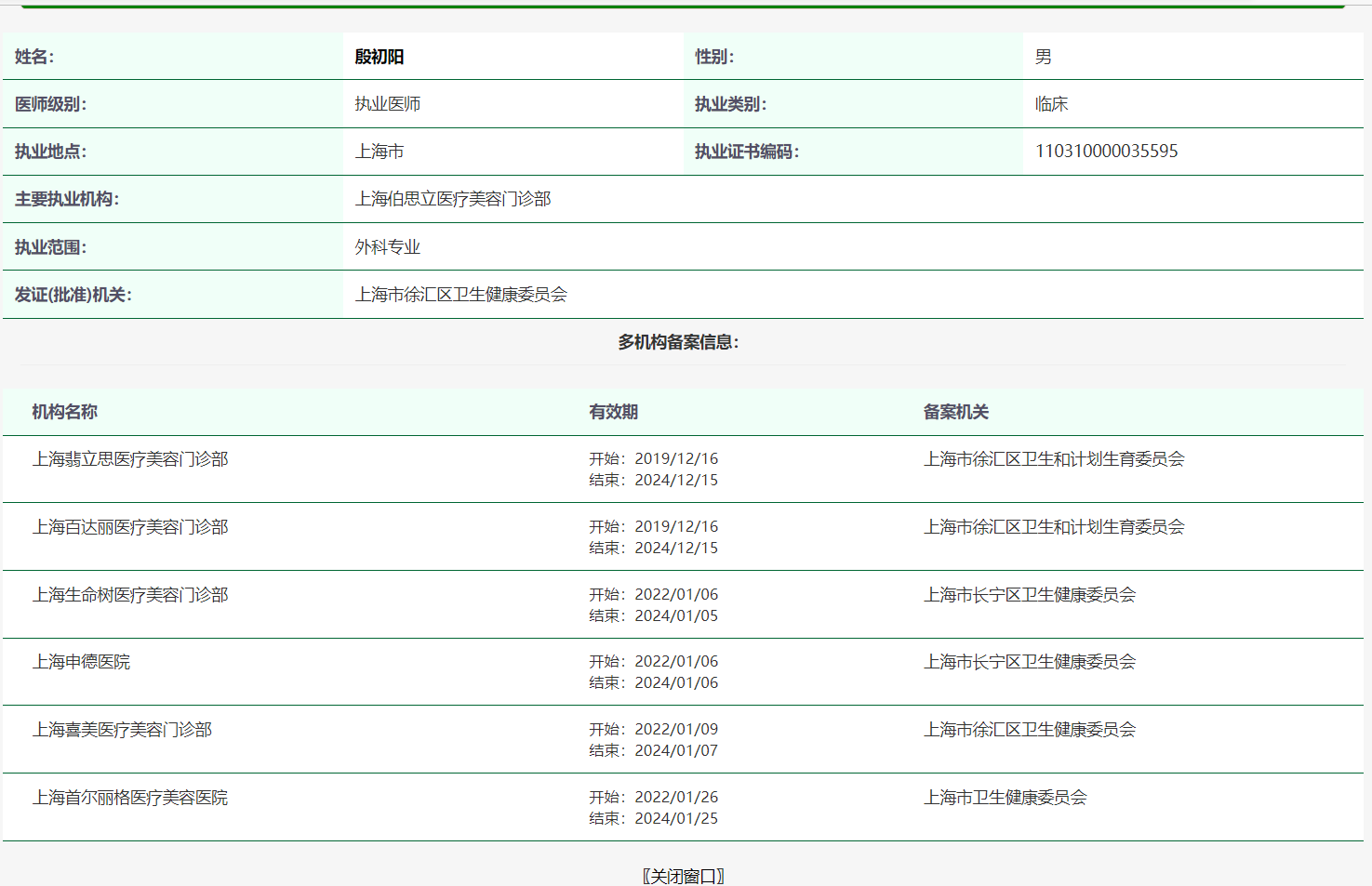Click the 执业范围 label
1372x886 pixels.
tap(50, 247)
